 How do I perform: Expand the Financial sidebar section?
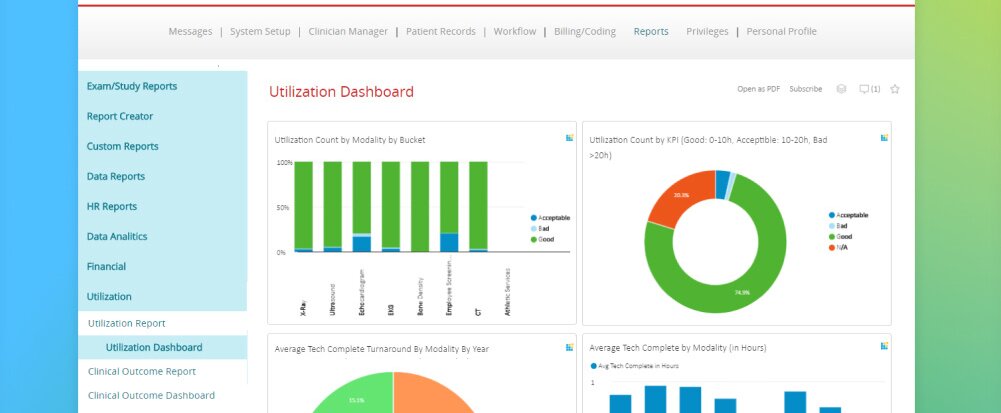pos(106,267)
